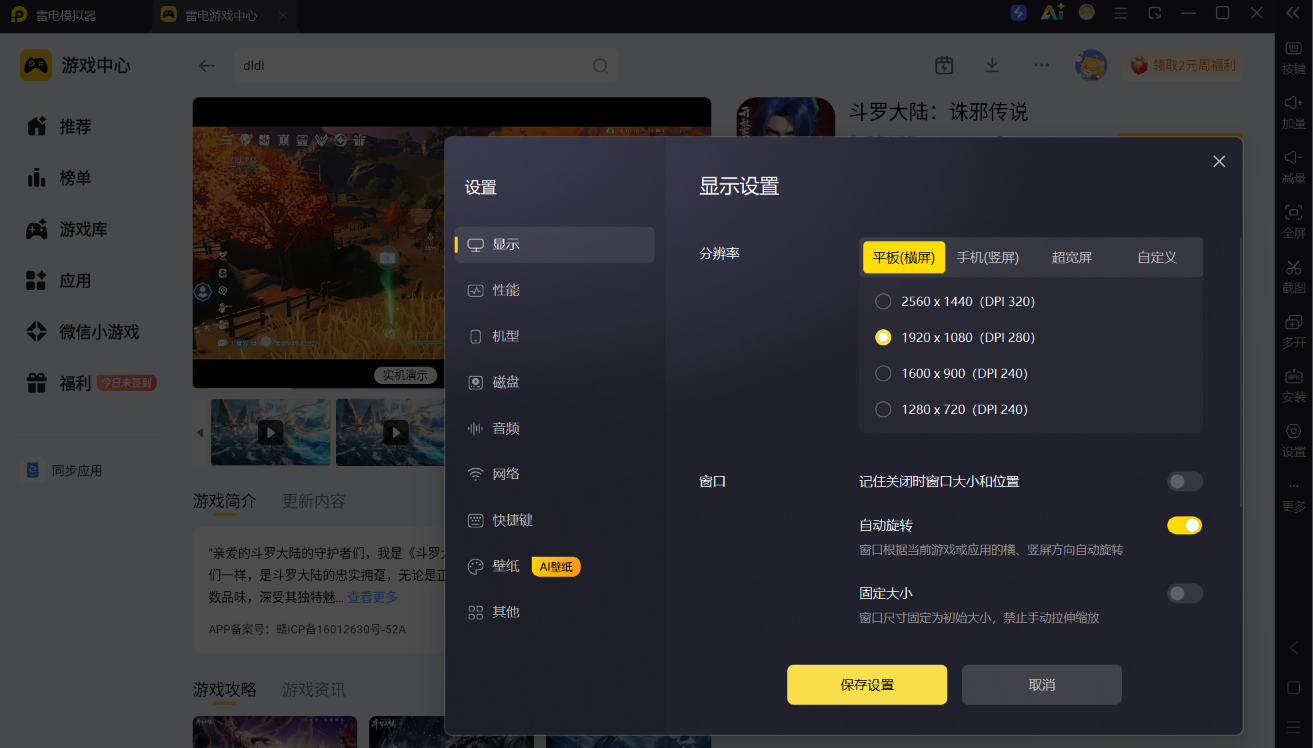Enable the 固定大小 fixed size toggle
This screenshot has width=1313, height=748.
pos(1185,594)
